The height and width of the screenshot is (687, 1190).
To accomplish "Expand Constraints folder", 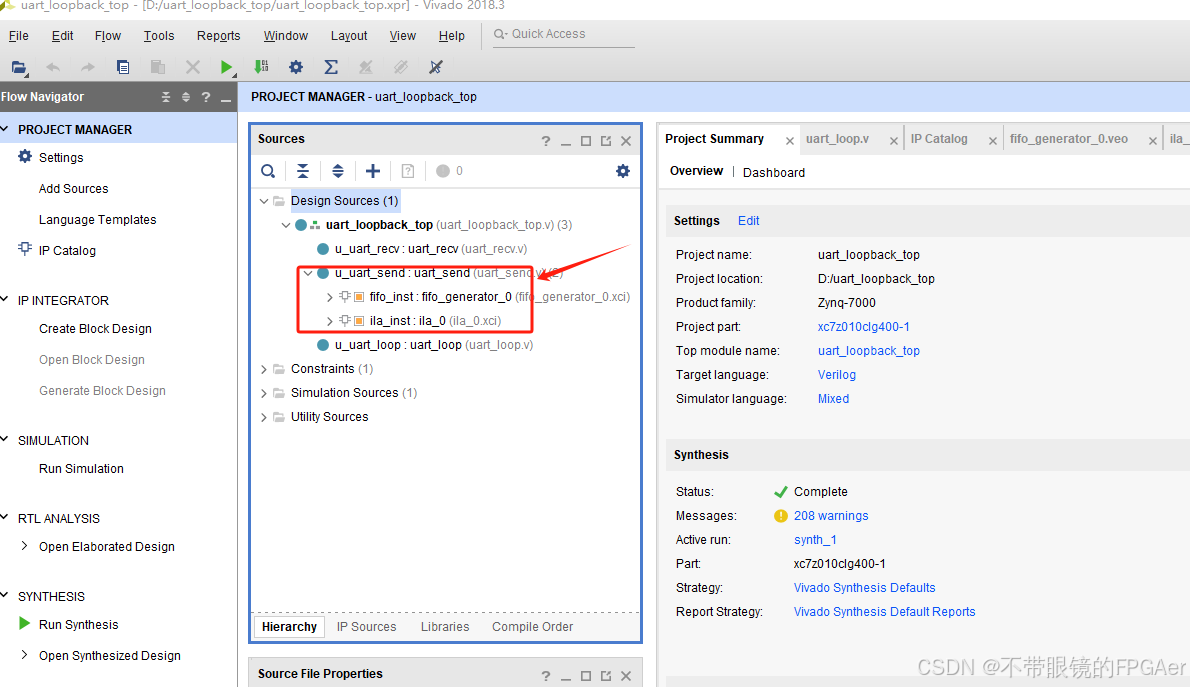I will coord(263,370).
